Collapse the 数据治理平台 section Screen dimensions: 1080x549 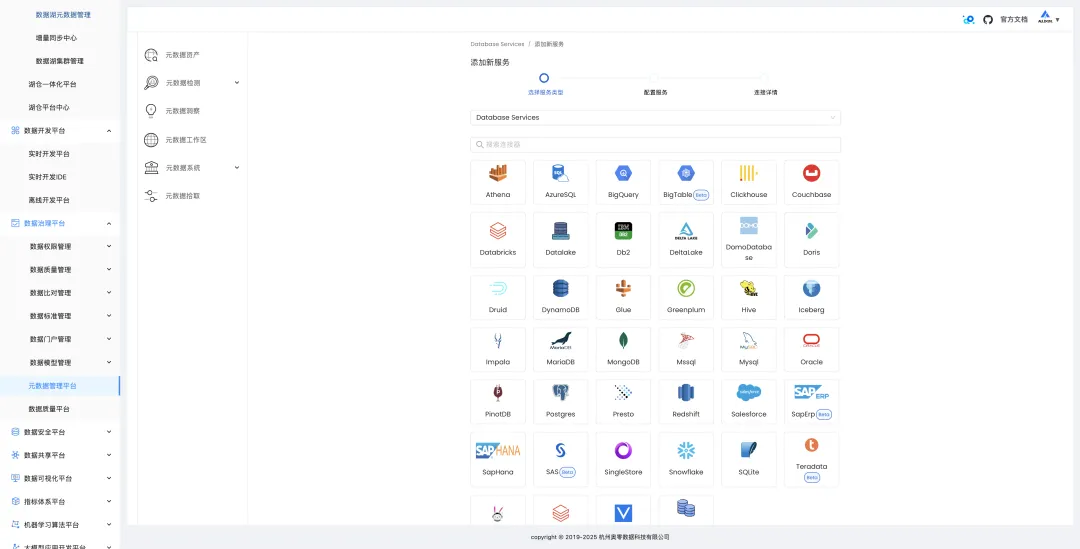[x=60, y=223]
